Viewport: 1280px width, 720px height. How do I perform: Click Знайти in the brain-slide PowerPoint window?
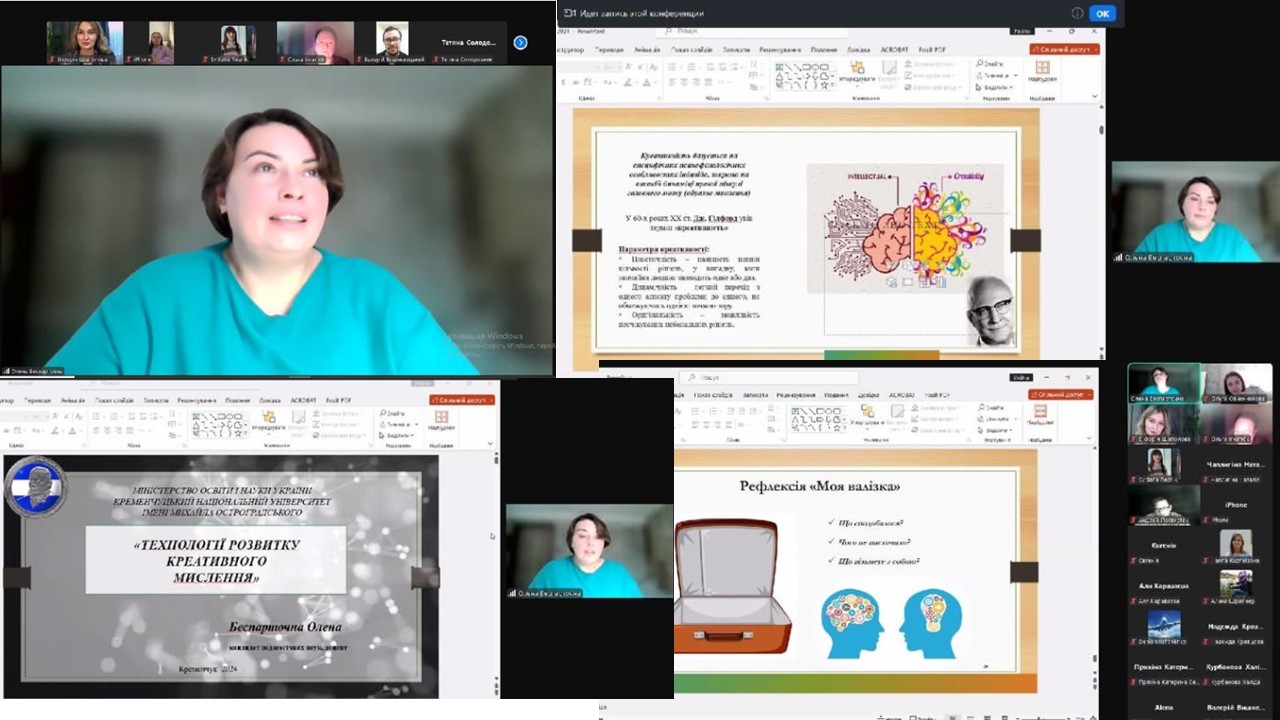pos(991,63)
